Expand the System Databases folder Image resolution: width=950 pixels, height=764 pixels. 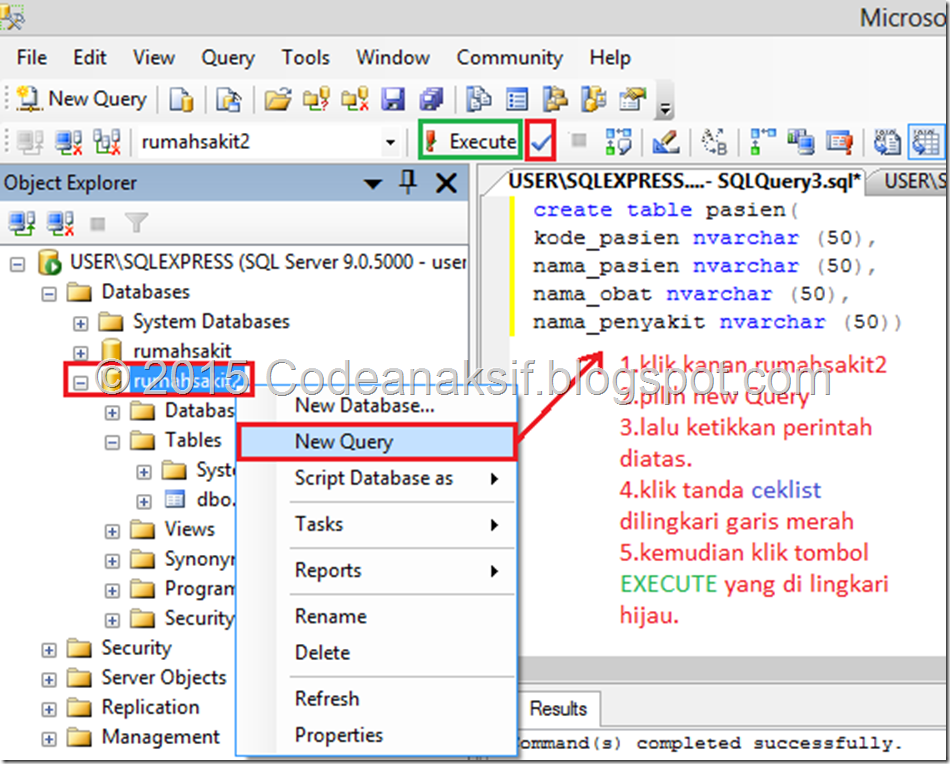81,324
